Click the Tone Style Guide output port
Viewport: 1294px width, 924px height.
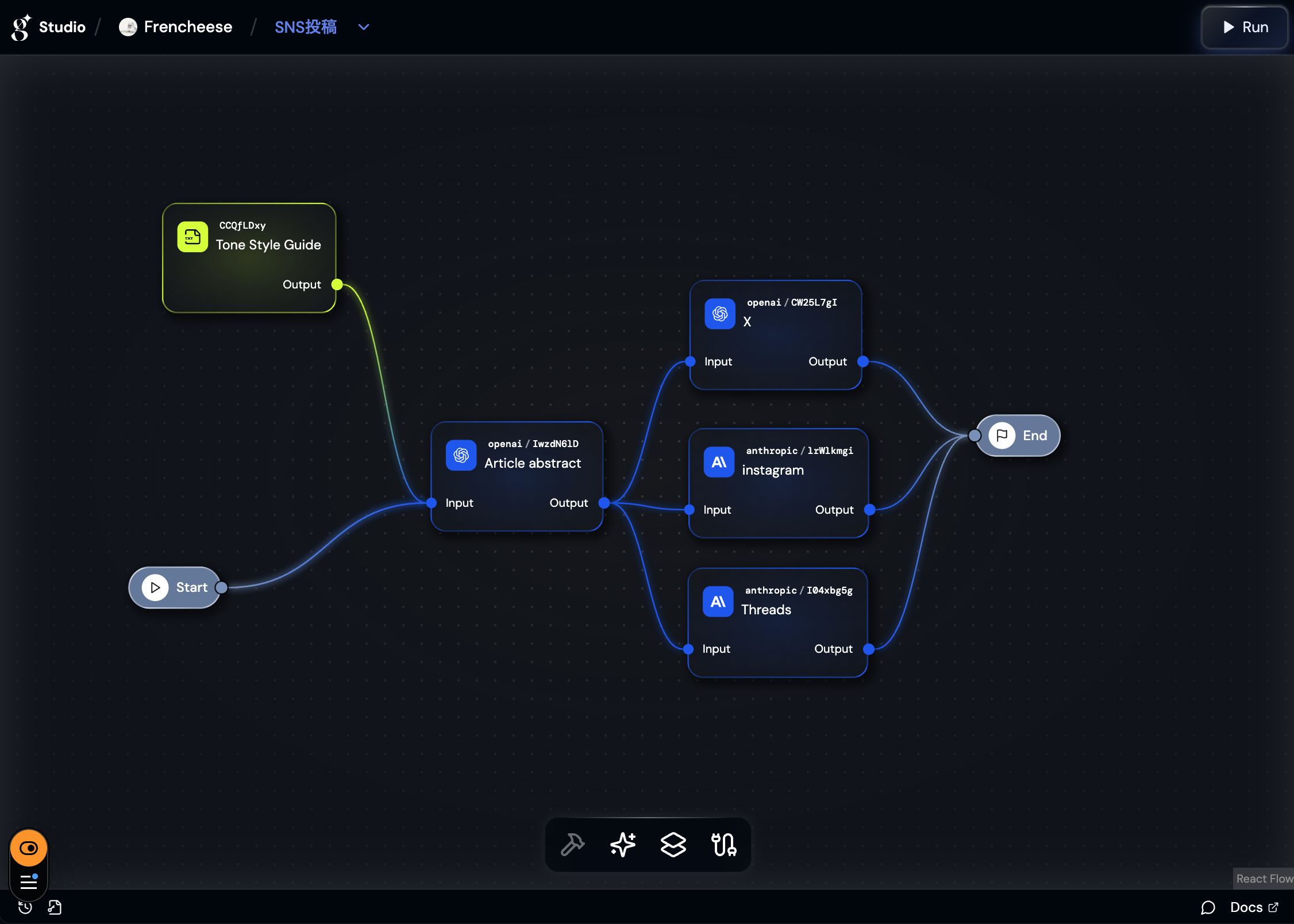[337, 284]
